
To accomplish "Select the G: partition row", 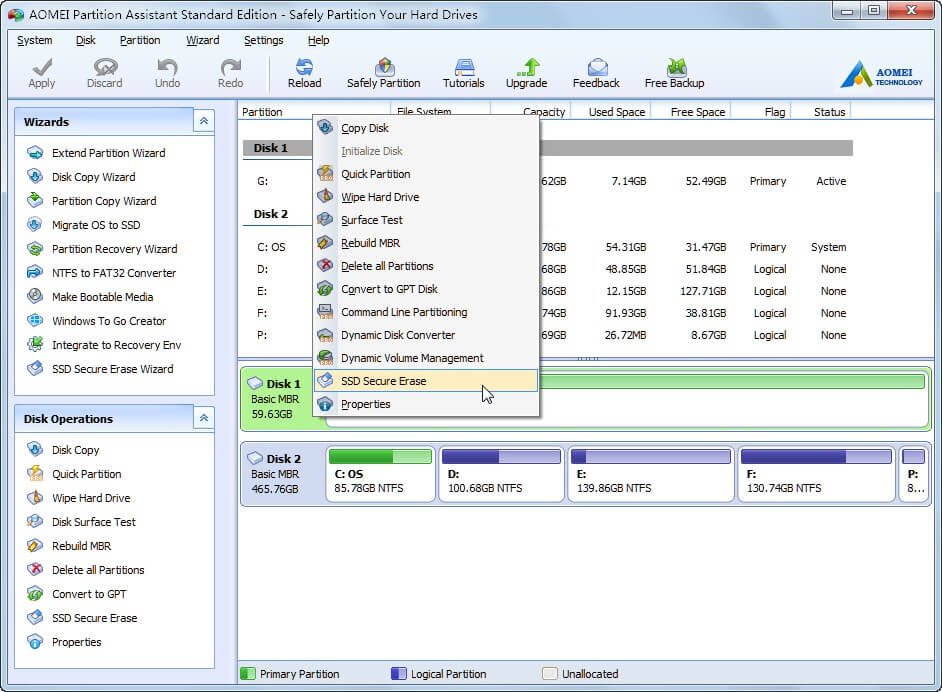I will pyautogui.click(x=547, y=181).
